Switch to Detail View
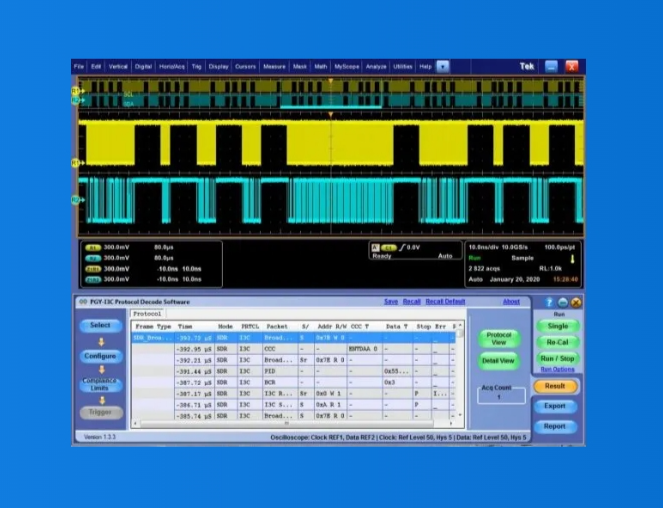The image size is (663, 508). [x=497, y=361]
